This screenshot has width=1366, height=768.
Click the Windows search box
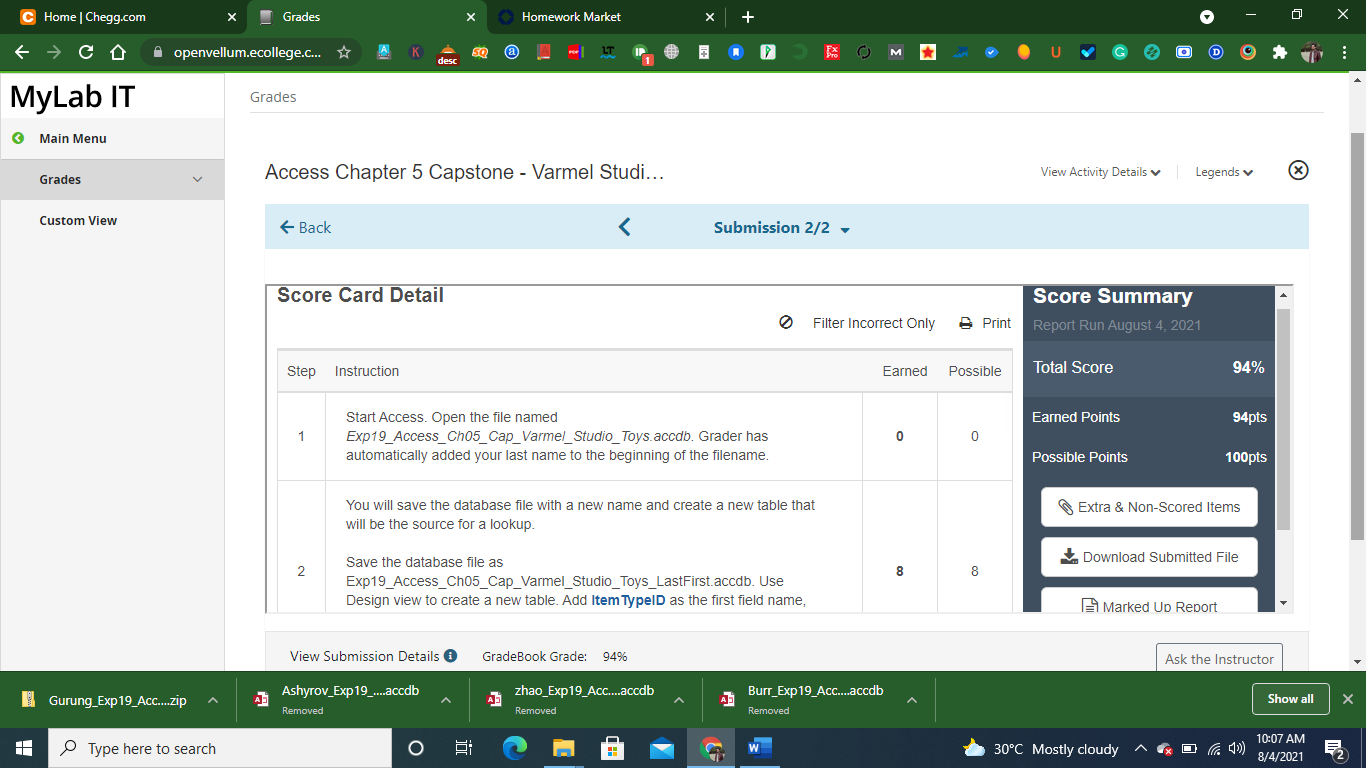tap(220, 748)
